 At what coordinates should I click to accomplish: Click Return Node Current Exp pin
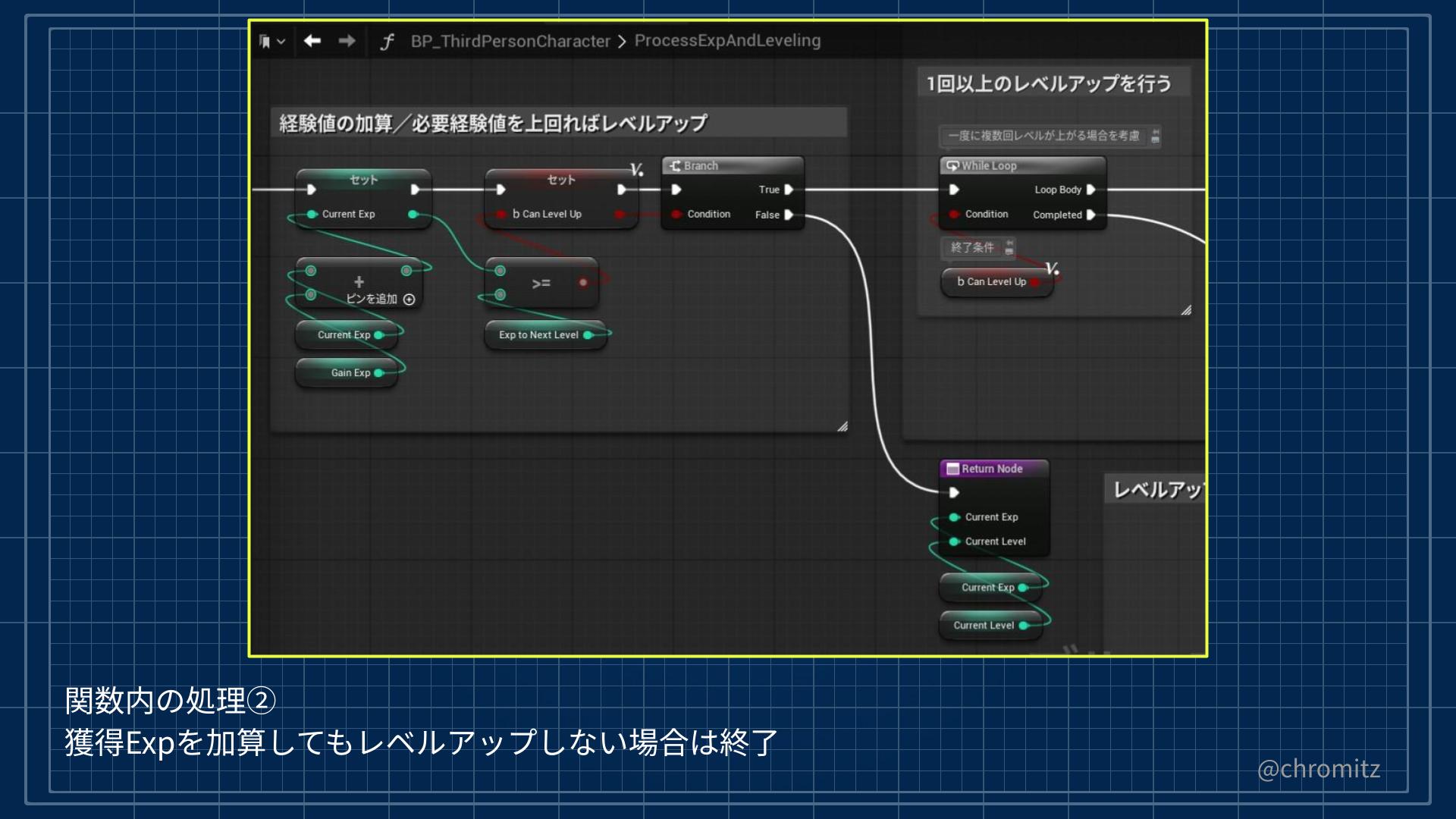coord(954,517)
